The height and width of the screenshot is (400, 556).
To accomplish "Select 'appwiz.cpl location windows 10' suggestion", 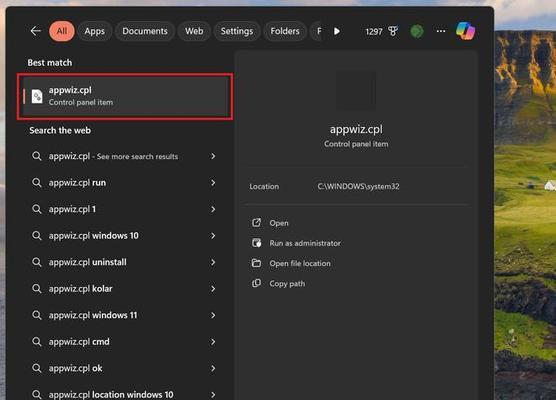I will (x=125, y=394).
